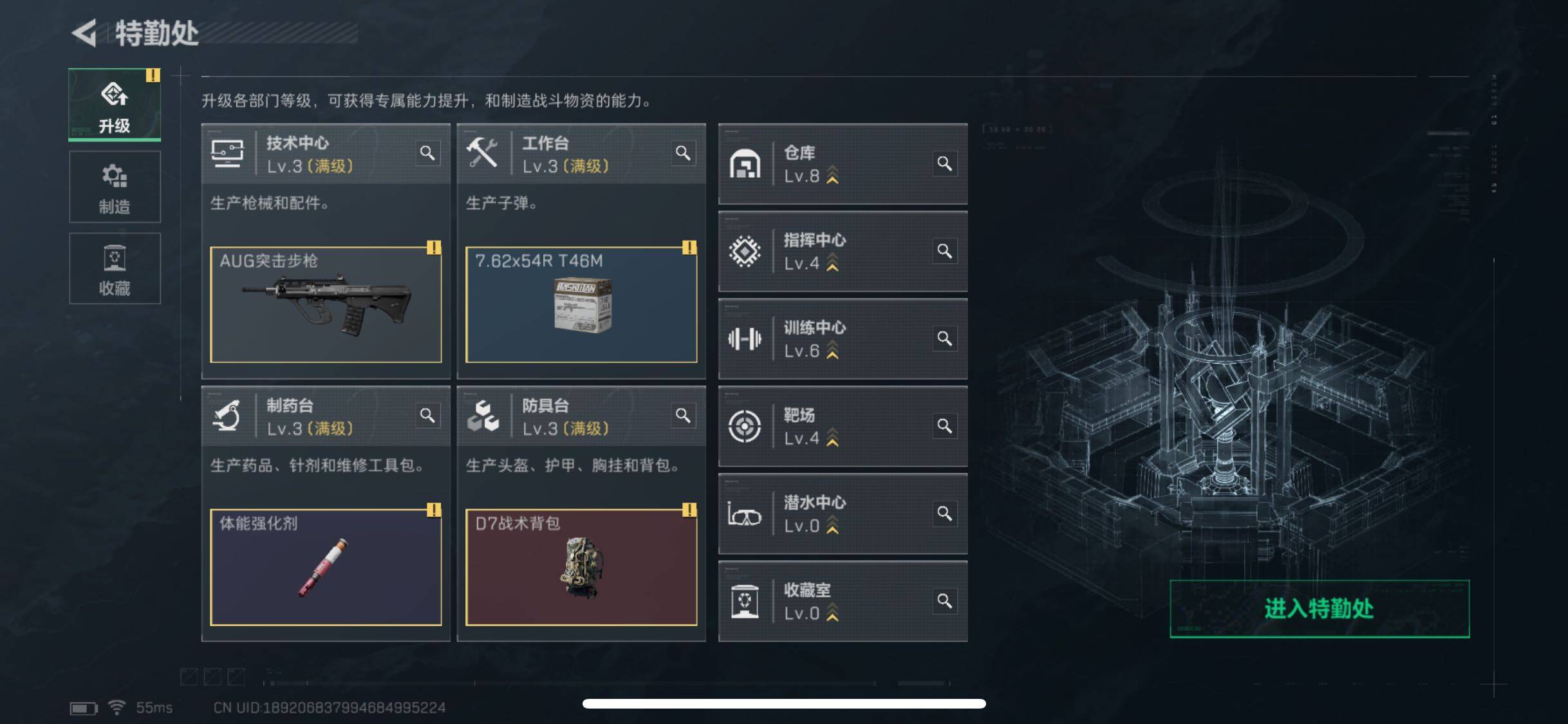This screenshot has width=1568, height=724.
Task: View details of 制药台 via magnifier
Action: (x=427, y=416)
